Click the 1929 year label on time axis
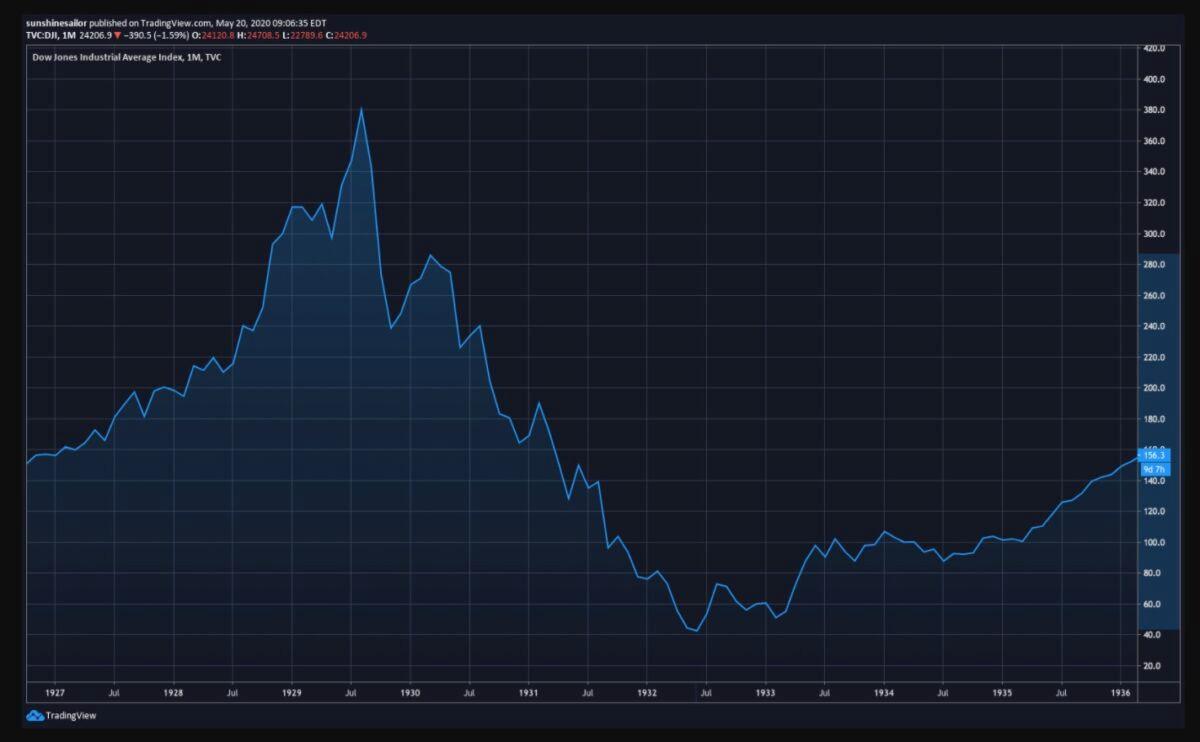Viewport: 1200px width, 742px height. (292, 692)
